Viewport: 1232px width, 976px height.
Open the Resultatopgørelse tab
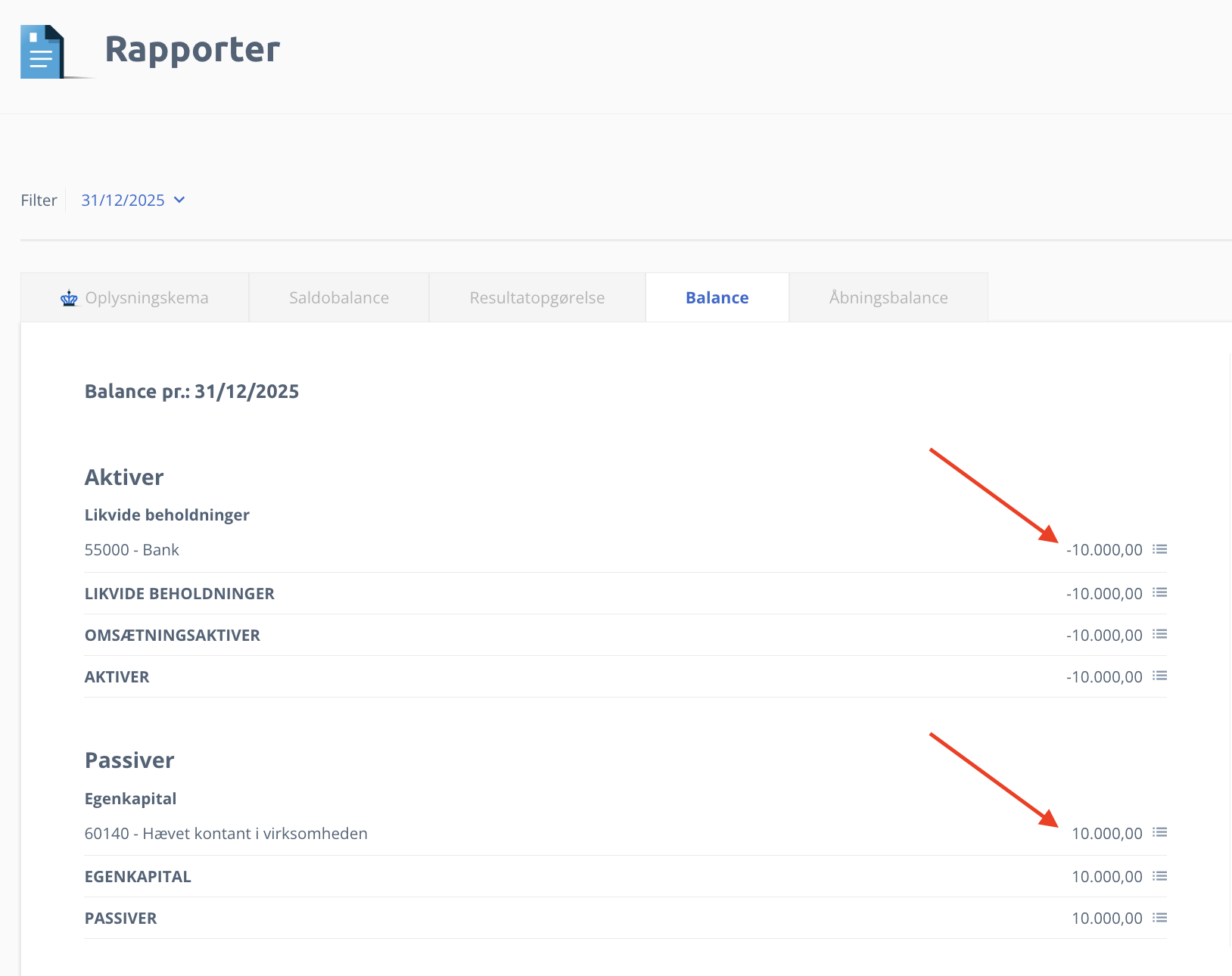pos(537,298)
